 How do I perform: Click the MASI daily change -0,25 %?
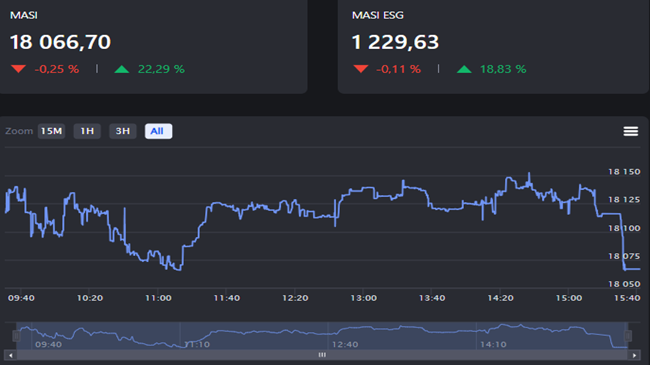[57, 69]
